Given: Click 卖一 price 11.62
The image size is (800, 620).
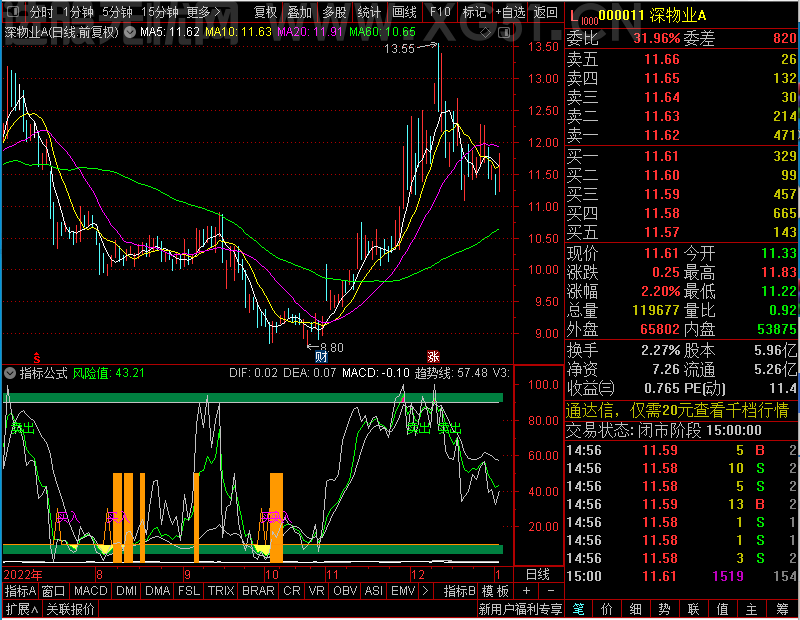Looking at the screenshot, I should click(662, 135).
